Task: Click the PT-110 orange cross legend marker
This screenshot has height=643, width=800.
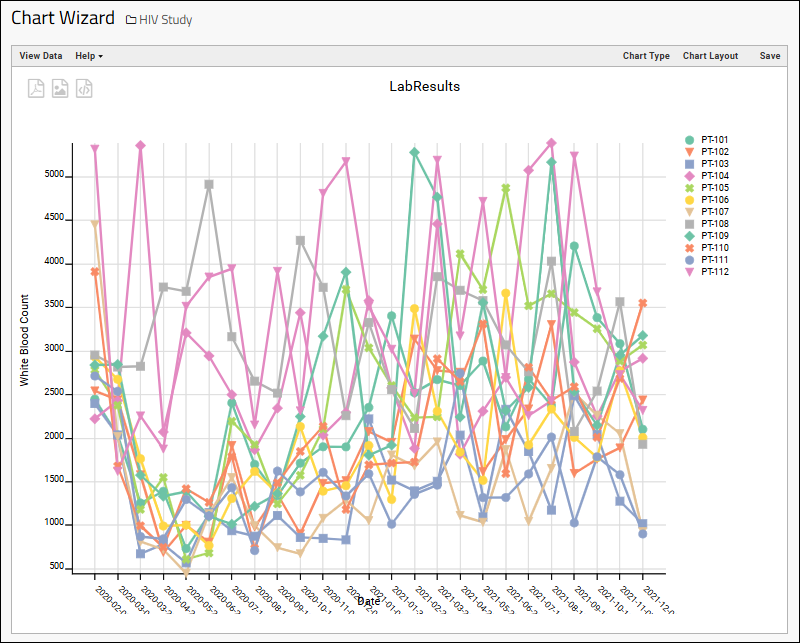Action: click(689, 247)
